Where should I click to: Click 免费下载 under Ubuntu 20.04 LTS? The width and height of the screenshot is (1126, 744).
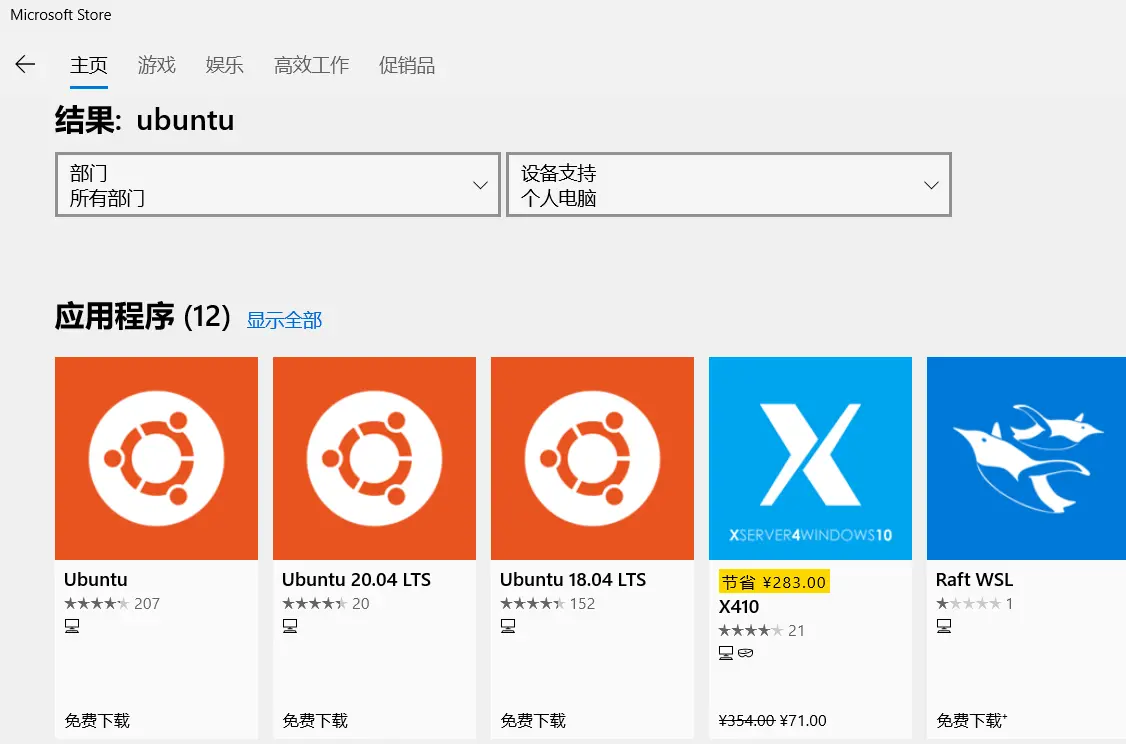315,720
